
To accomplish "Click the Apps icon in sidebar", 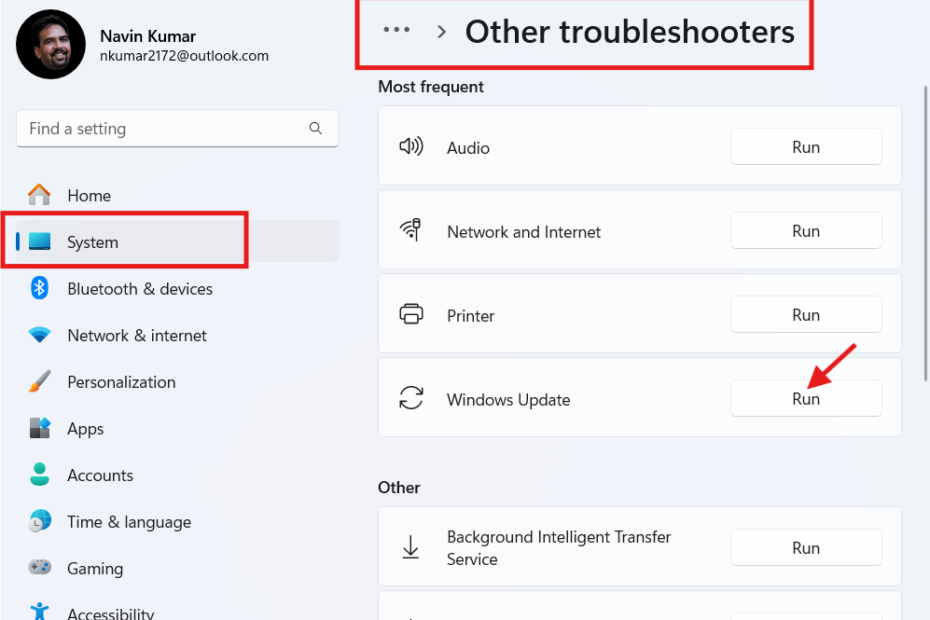I will coord(40,428).
